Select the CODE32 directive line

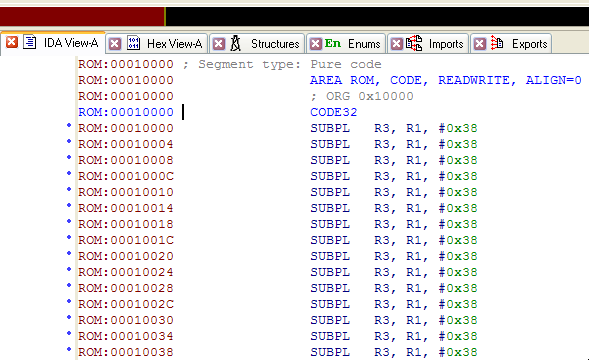(334, 112)
